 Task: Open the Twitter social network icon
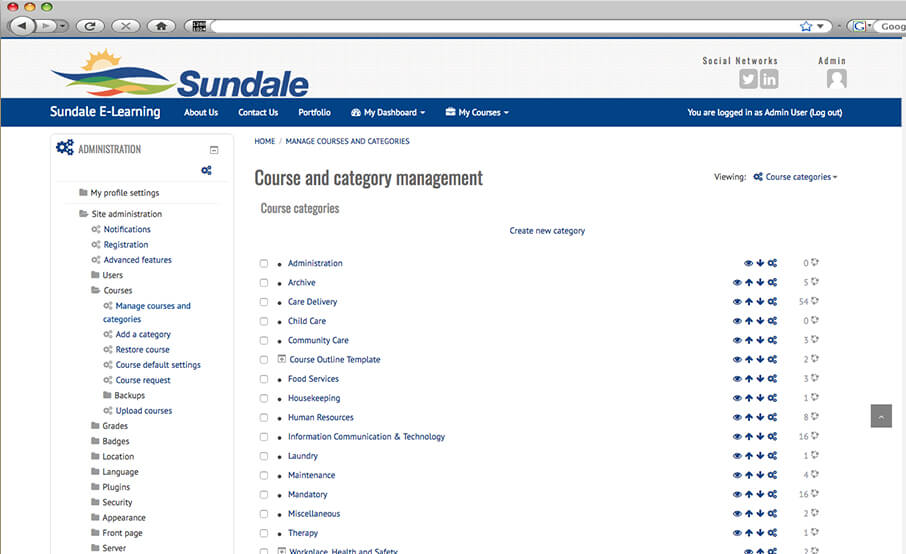(x=748, y=79)
